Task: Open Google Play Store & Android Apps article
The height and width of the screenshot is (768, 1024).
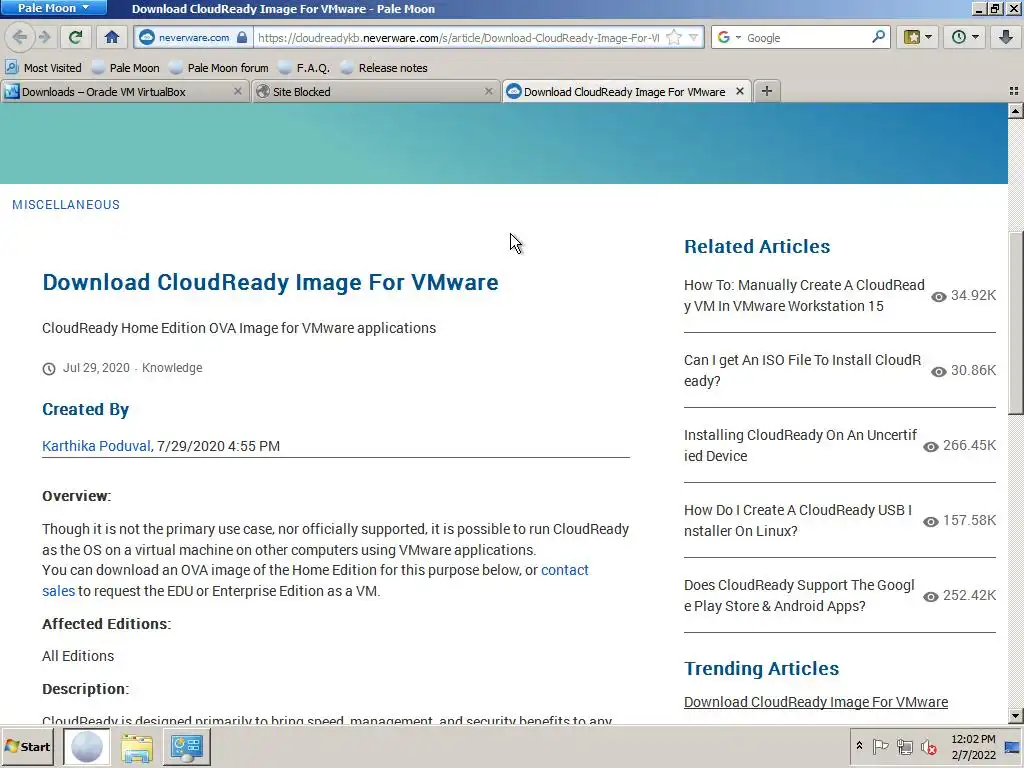Action: [799, 596]
